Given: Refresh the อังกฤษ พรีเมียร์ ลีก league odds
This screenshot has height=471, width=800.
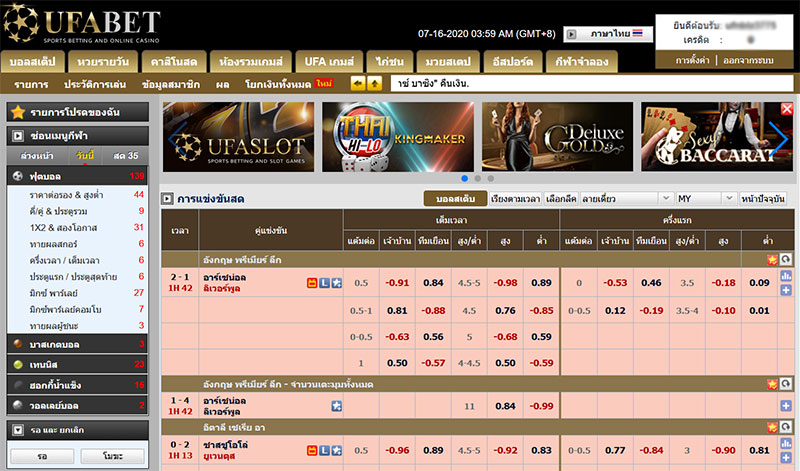Looking at the screenshot, I should pyautogui.click(x=786, y=260).
